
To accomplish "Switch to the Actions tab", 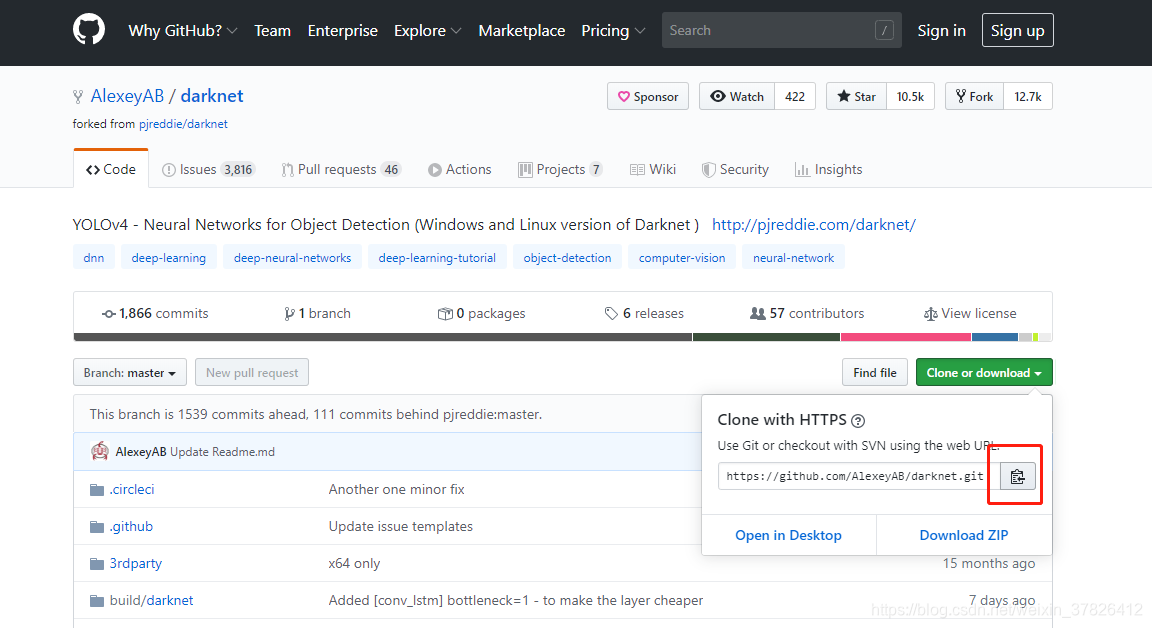I will tap(460, 169).
